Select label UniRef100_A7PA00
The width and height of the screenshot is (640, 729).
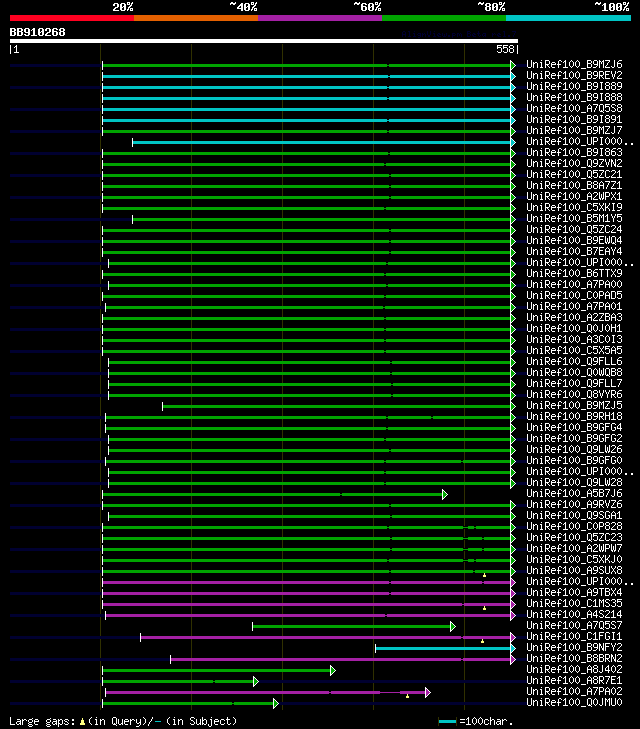(574, 285)
